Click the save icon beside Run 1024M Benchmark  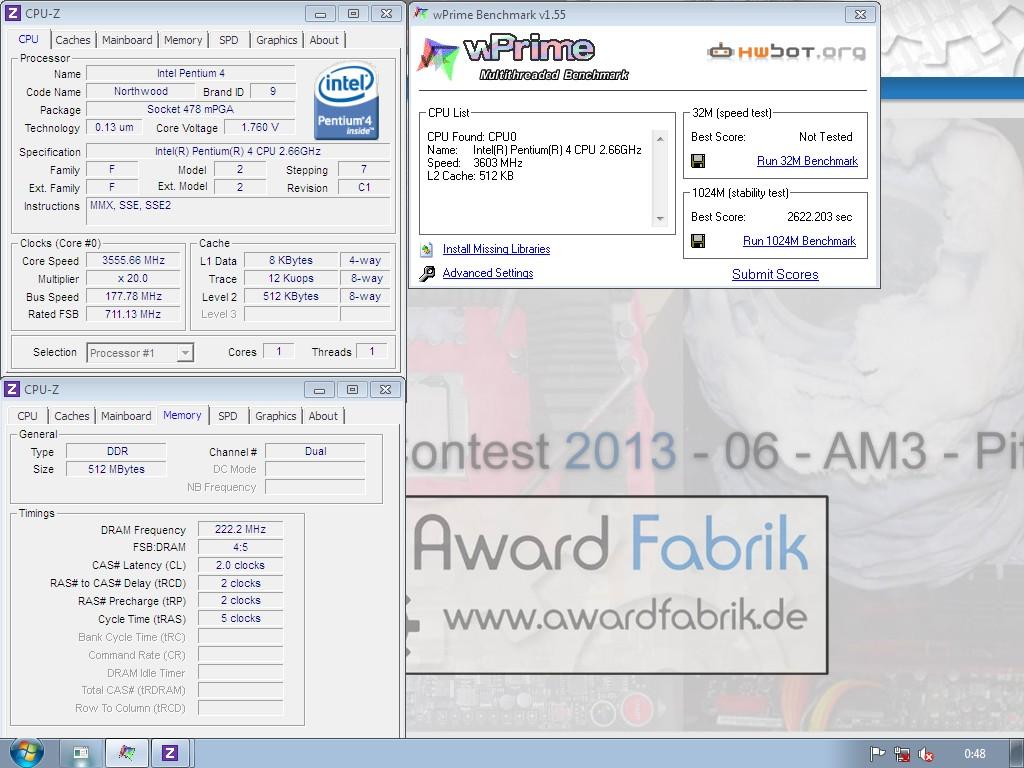click(697, 242)
